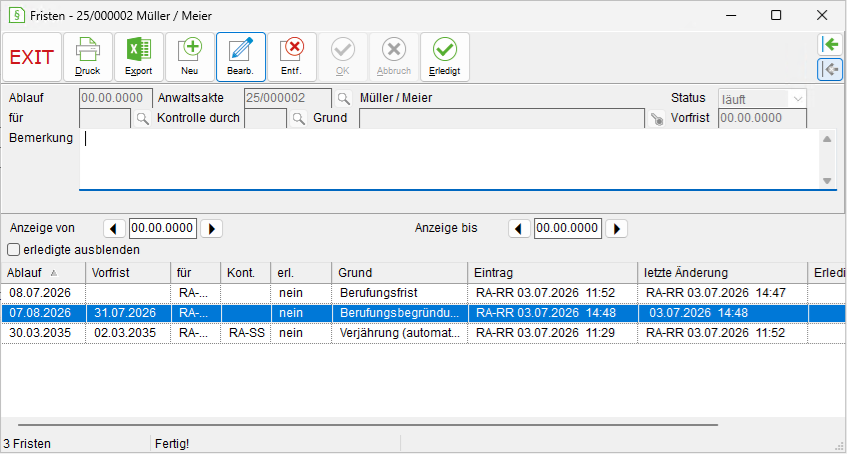Delete the deadline with Entf. icon
847x454 pixels.
(291, 57)
